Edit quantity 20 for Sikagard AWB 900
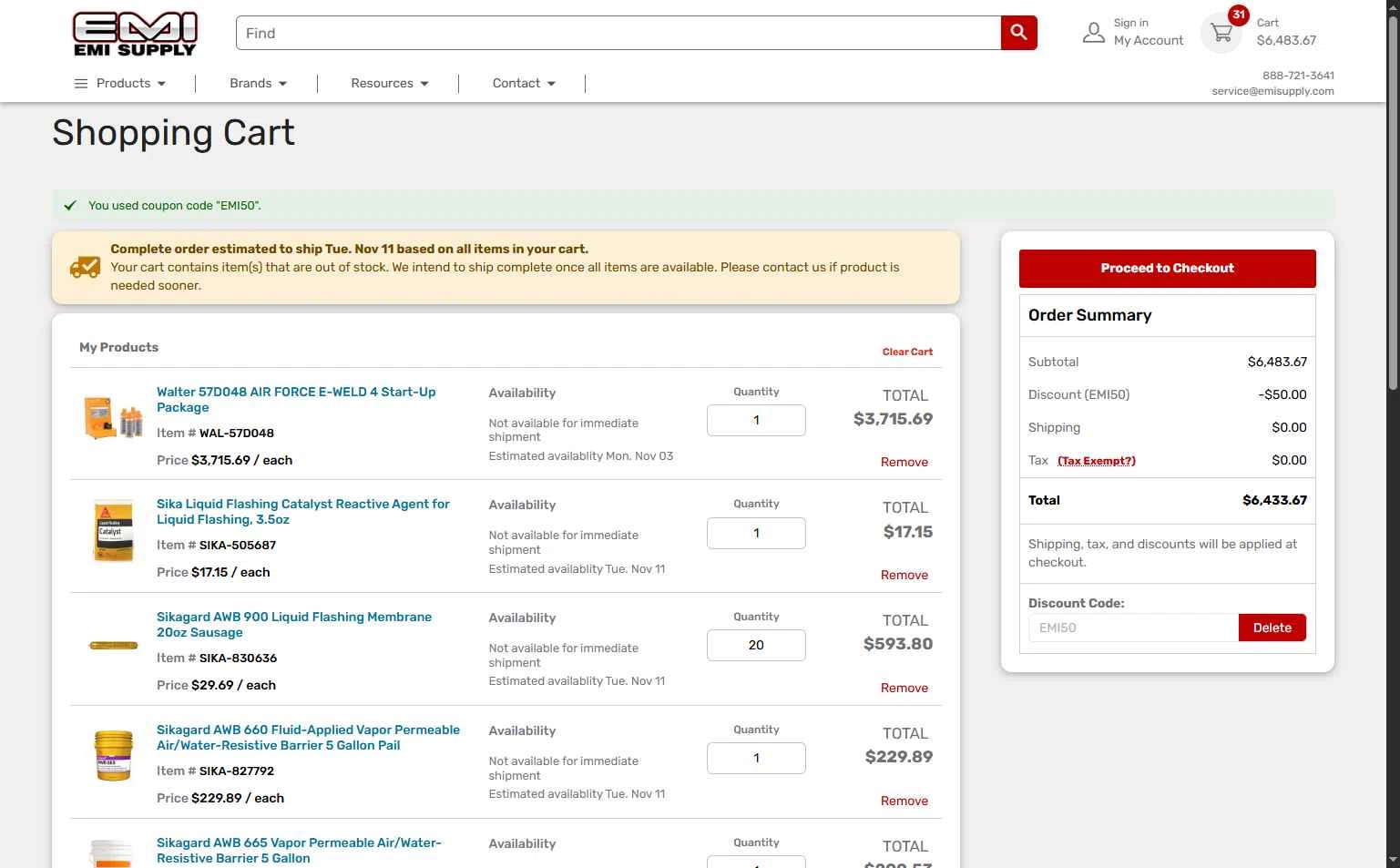 [756, 646]
